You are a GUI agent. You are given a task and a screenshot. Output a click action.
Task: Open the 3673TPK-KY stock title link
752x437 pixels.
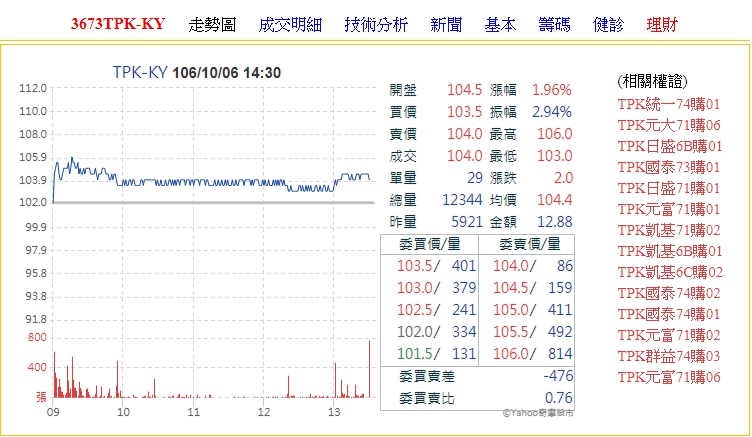pyautogui.click(x=118, y=24)
